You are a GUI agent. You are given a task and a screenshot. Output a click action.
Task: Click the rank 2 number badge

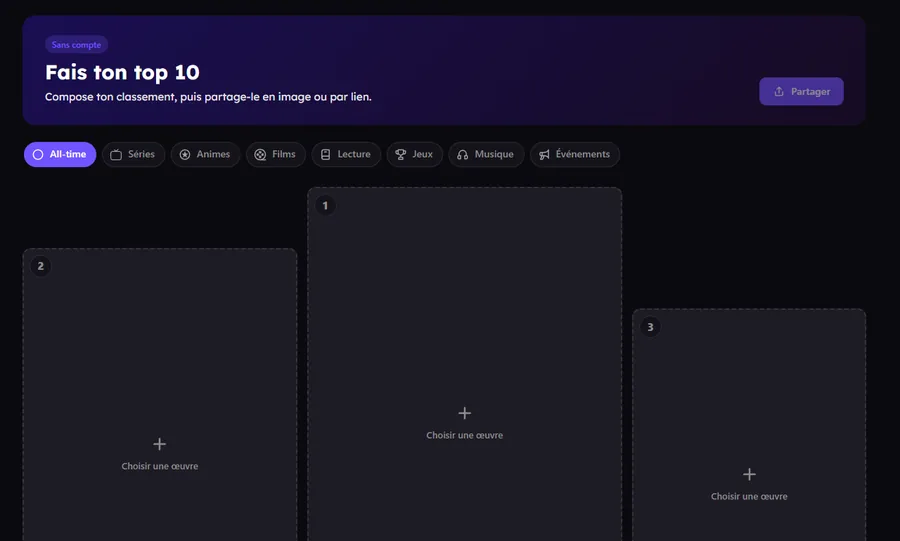41,266
